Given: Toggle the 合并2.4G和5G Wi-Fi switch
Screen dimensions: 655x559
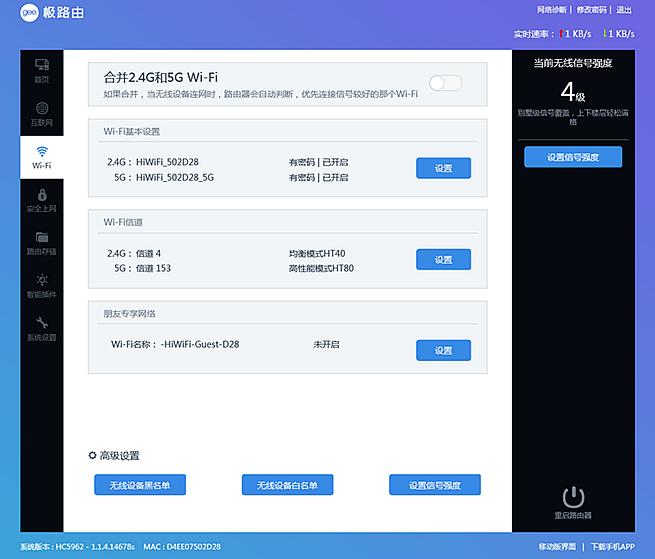Looking at the screenshot, I should pyautogui.click(x=445, y=83).
